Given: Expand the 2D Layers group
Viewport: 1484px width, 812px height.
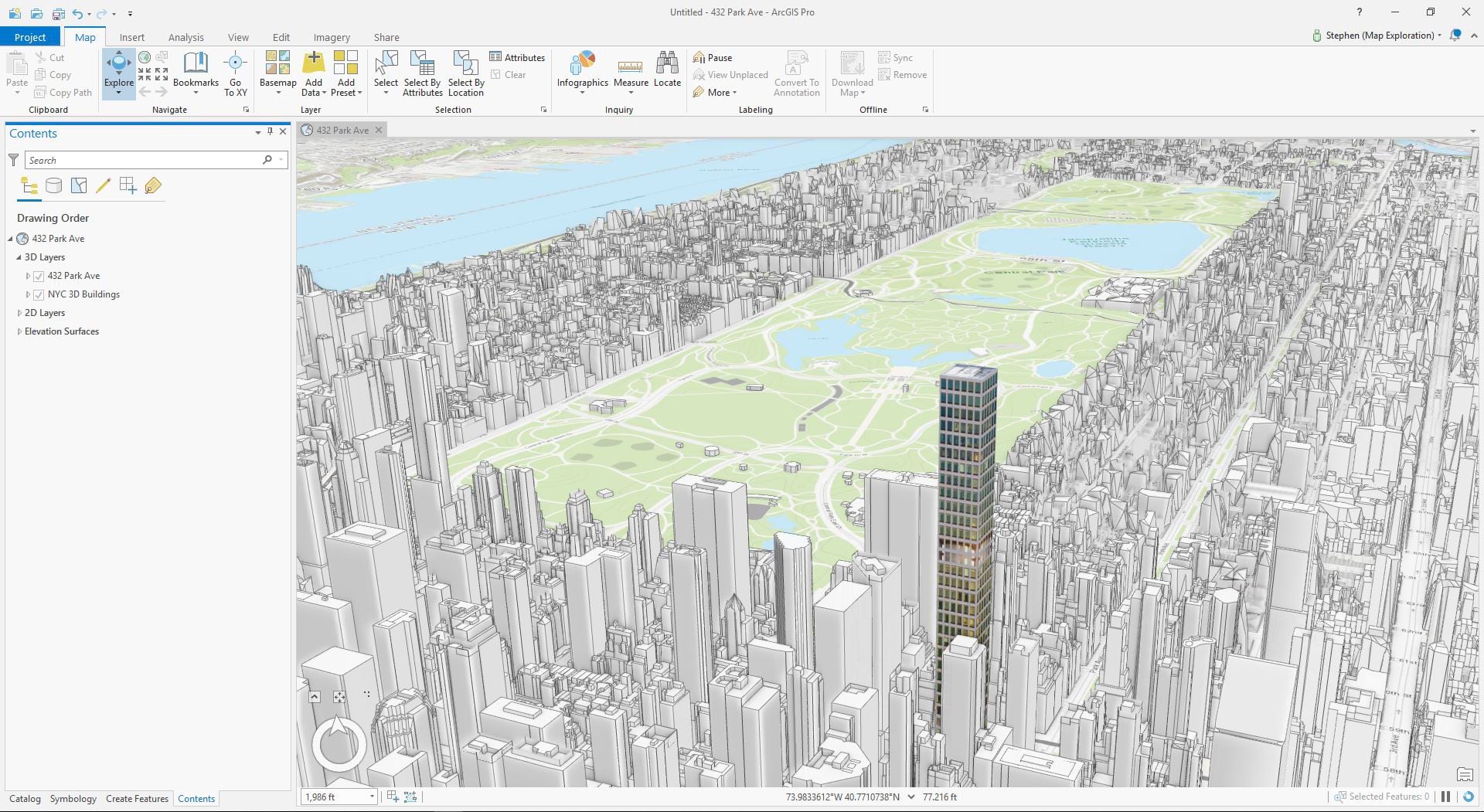Looking at the screenshot, I should 19,313.
